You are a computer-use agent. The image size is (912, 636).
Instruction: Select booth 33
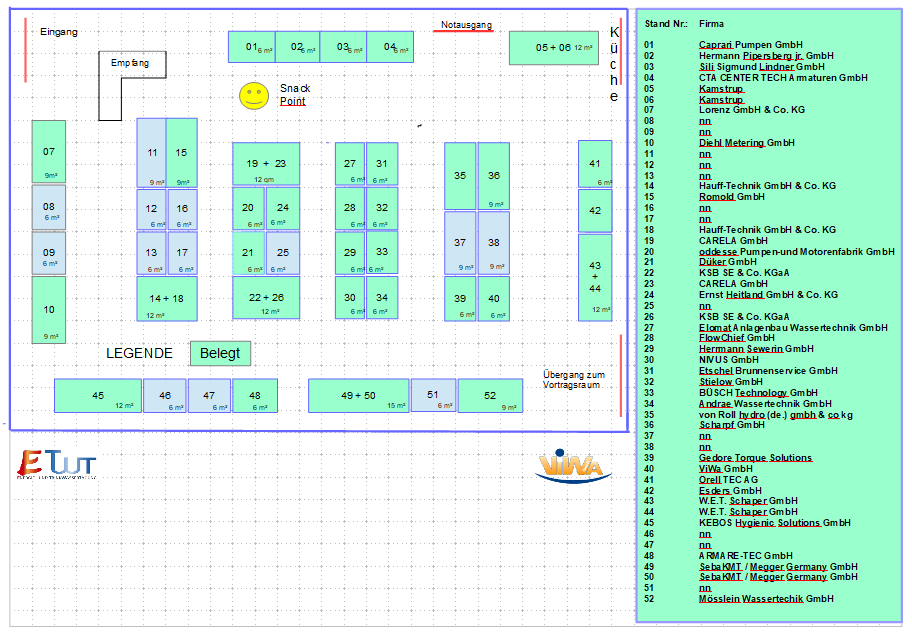[x=382, y=253]
